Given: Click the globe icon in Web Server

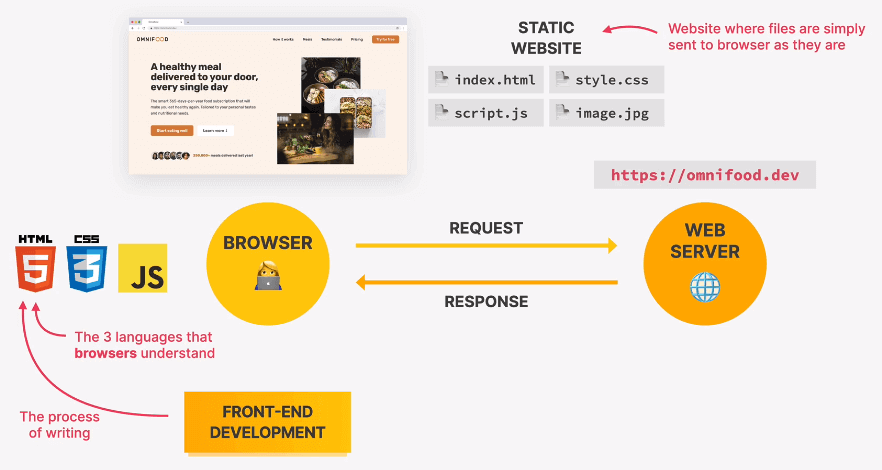Looking at the screenshot, I should pyautogui.click(x=704, y=287).
